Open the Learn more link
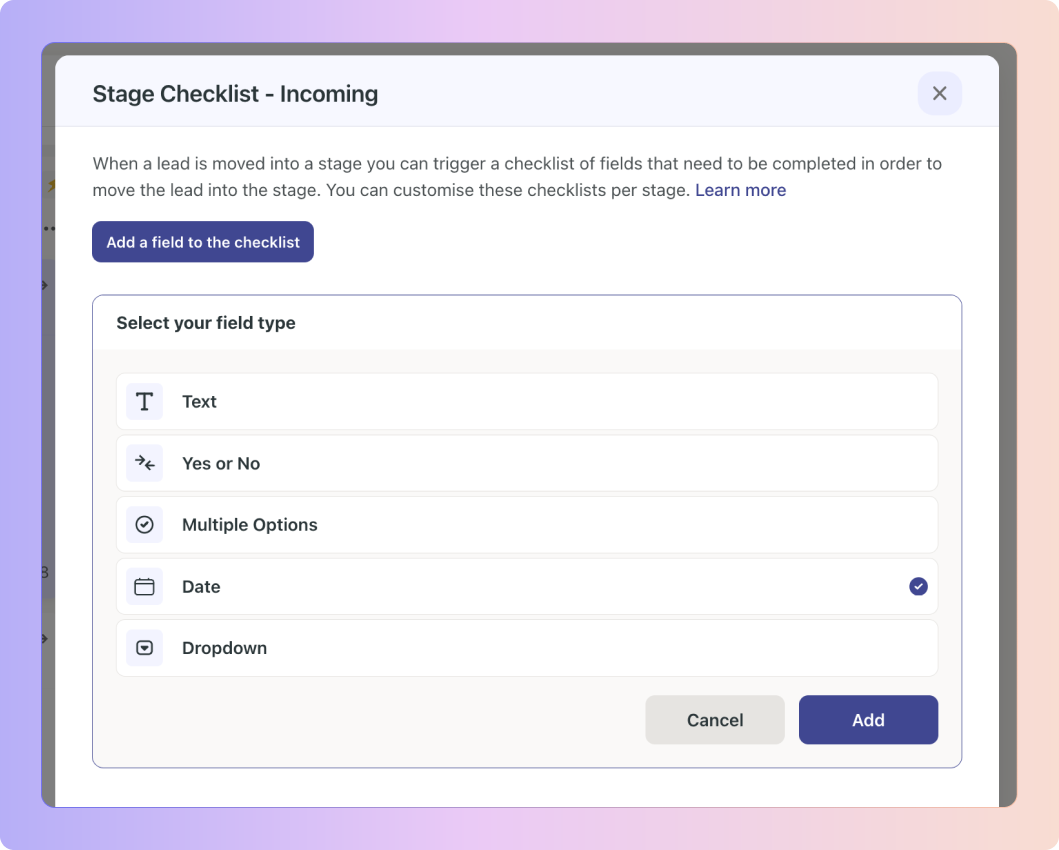The image size is (1059, 850). 740,190
